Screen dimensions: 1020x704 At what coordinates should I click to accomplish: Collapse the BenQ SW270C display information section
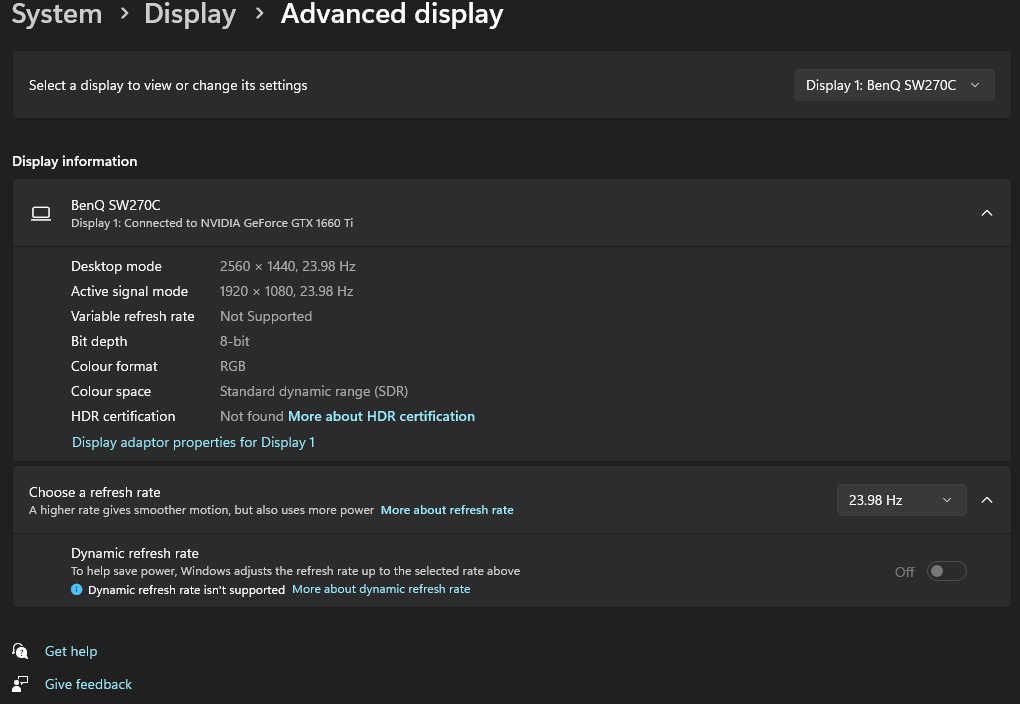(987, 213)
